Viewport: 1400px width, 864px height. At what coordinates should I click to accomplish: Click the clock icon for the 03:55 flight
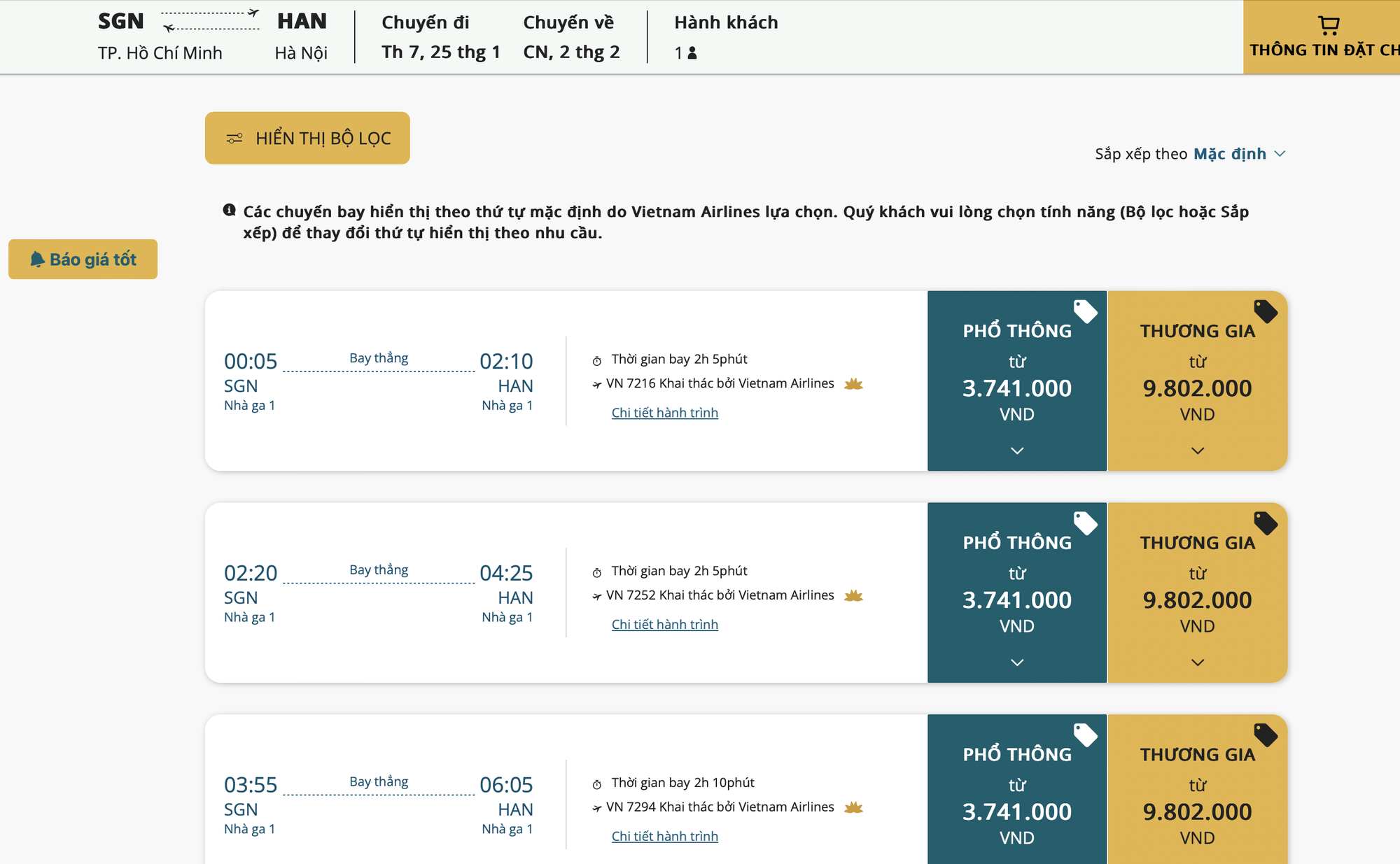click(597, 785)
